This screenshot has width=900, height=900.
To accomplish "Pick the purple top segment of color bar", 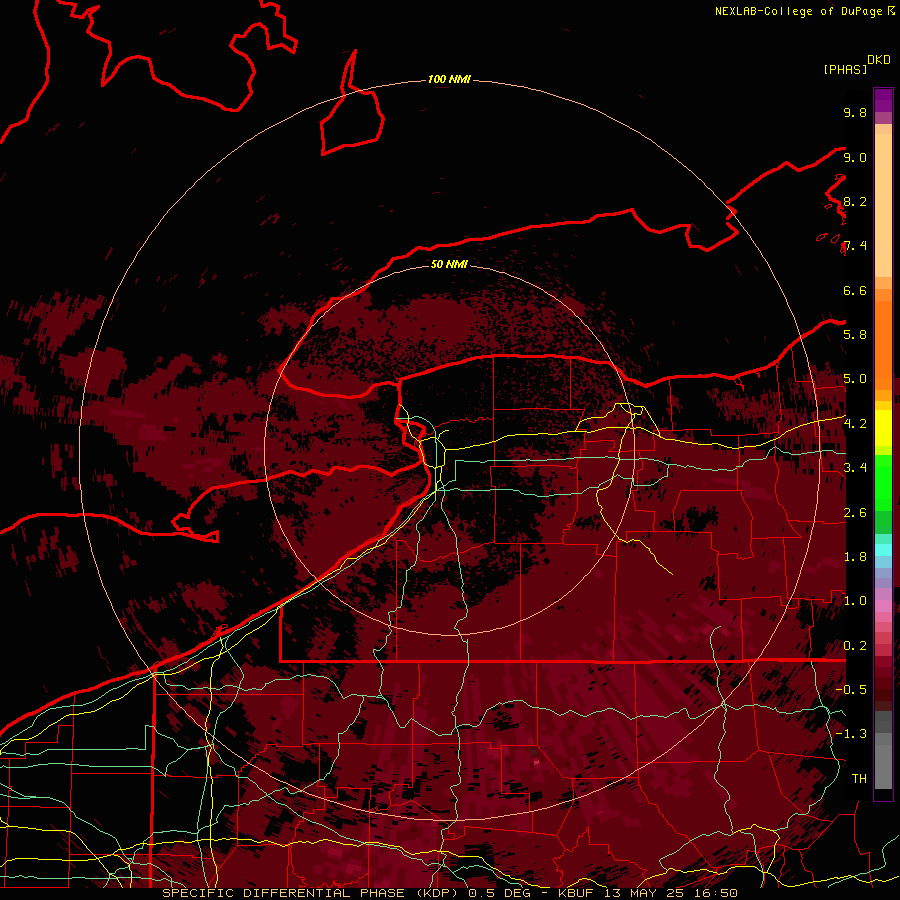I will (883, 100).
